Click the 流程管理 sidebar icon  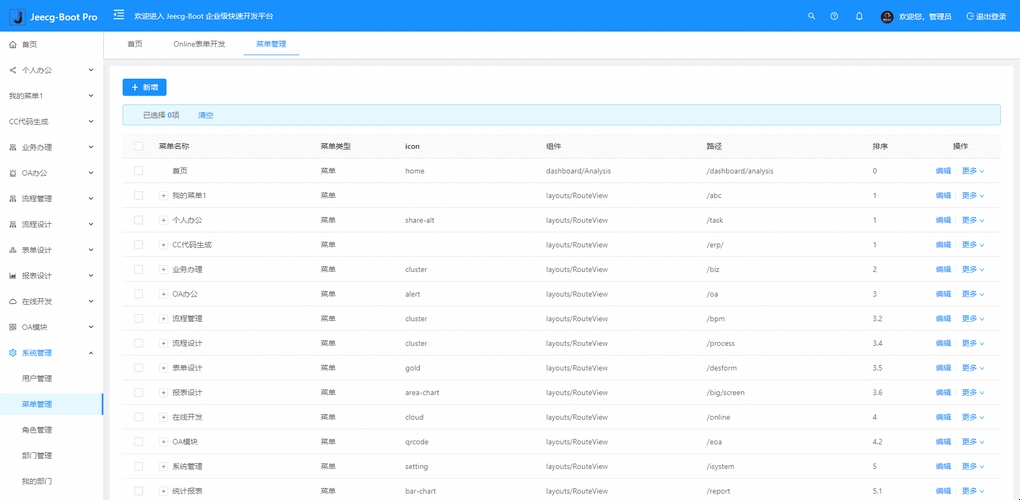click(13, 199)
